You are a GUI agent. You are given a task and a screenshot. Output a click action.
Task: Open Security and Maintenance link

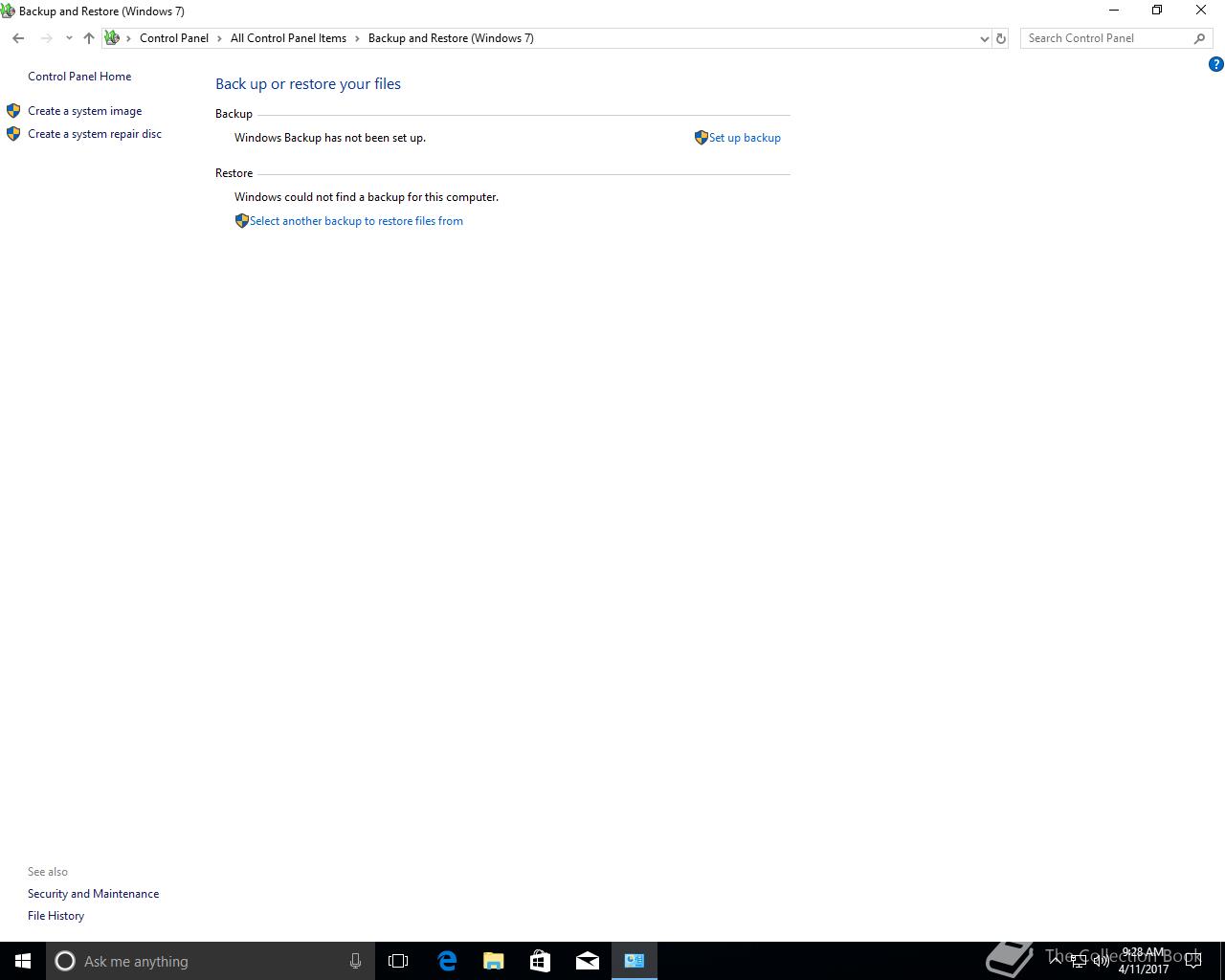tap(93, 894)
